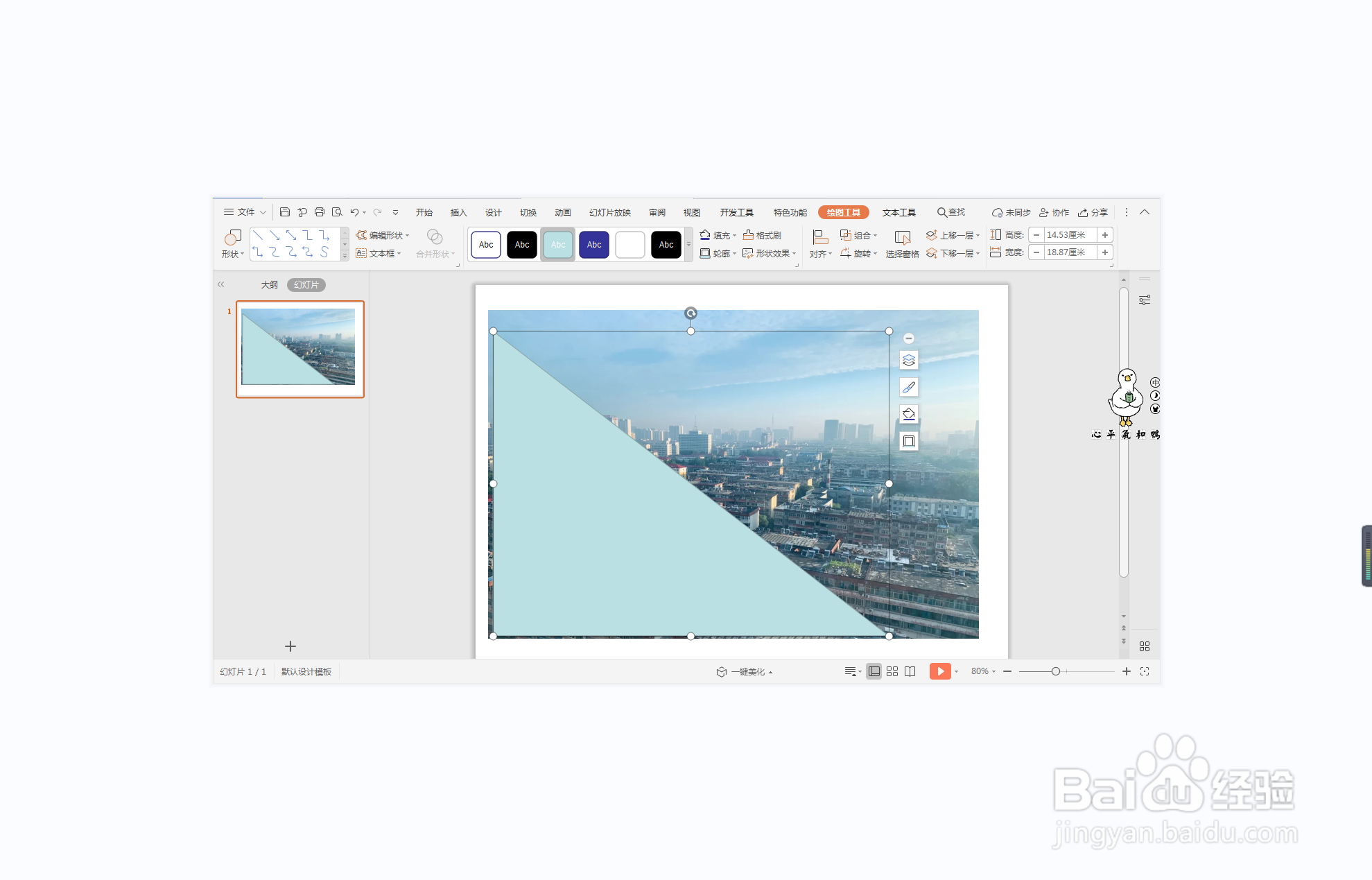Click the undo arrow icon
The height and width of the screenshot is (880, 1372).
[354, 212]
